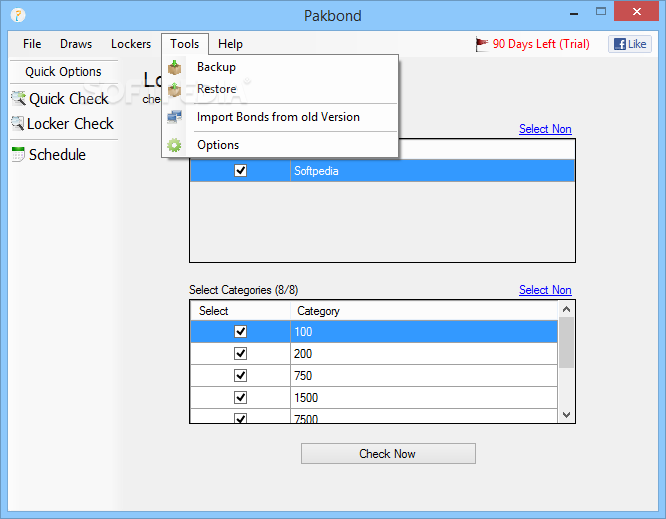Uncheck the Softpedia locker checkbox
Image resolution: width=666 pixels, height=519 pixels.
(240, 171)
